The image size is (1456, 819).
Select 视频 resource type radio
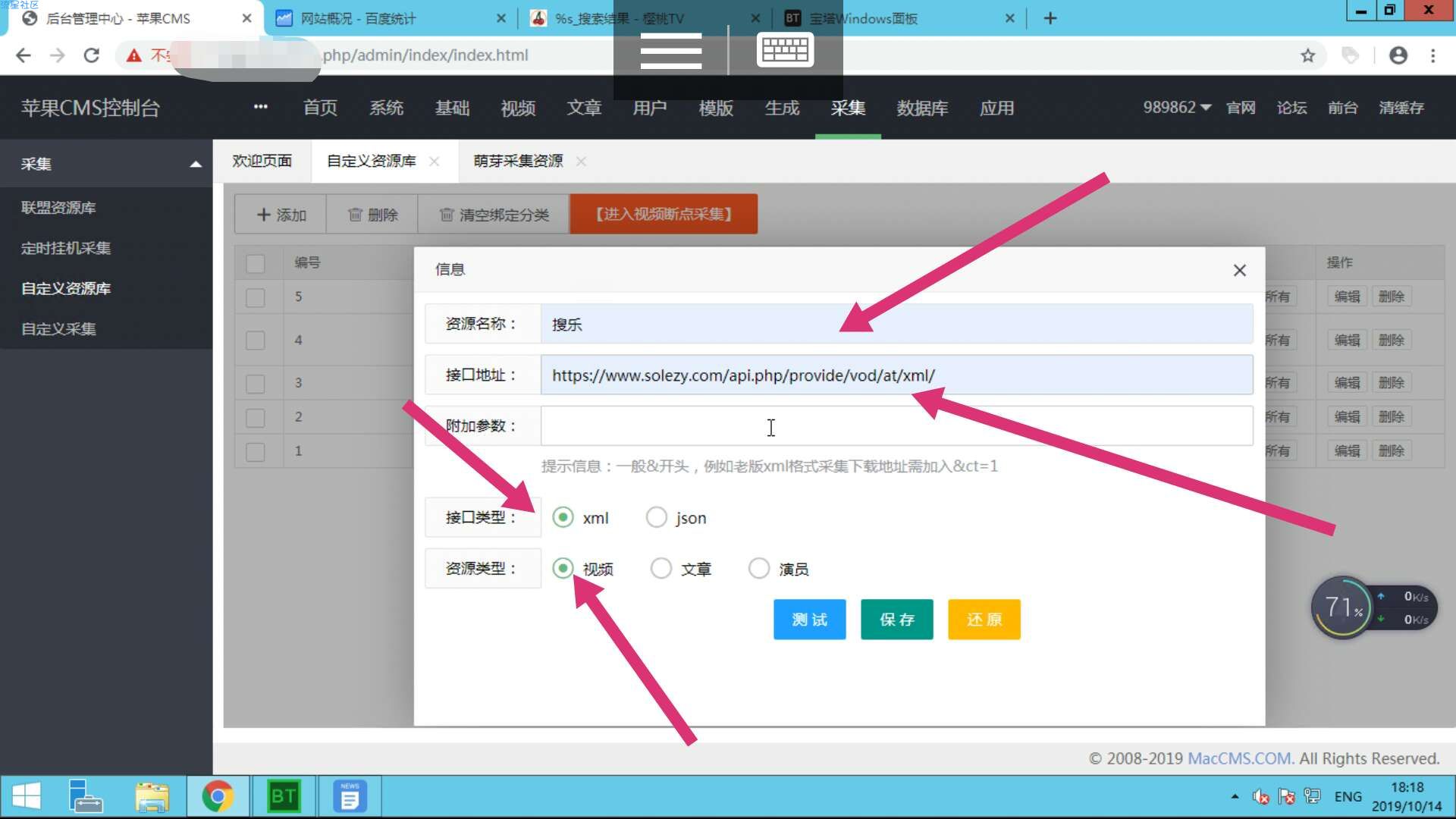pos(563,568)
